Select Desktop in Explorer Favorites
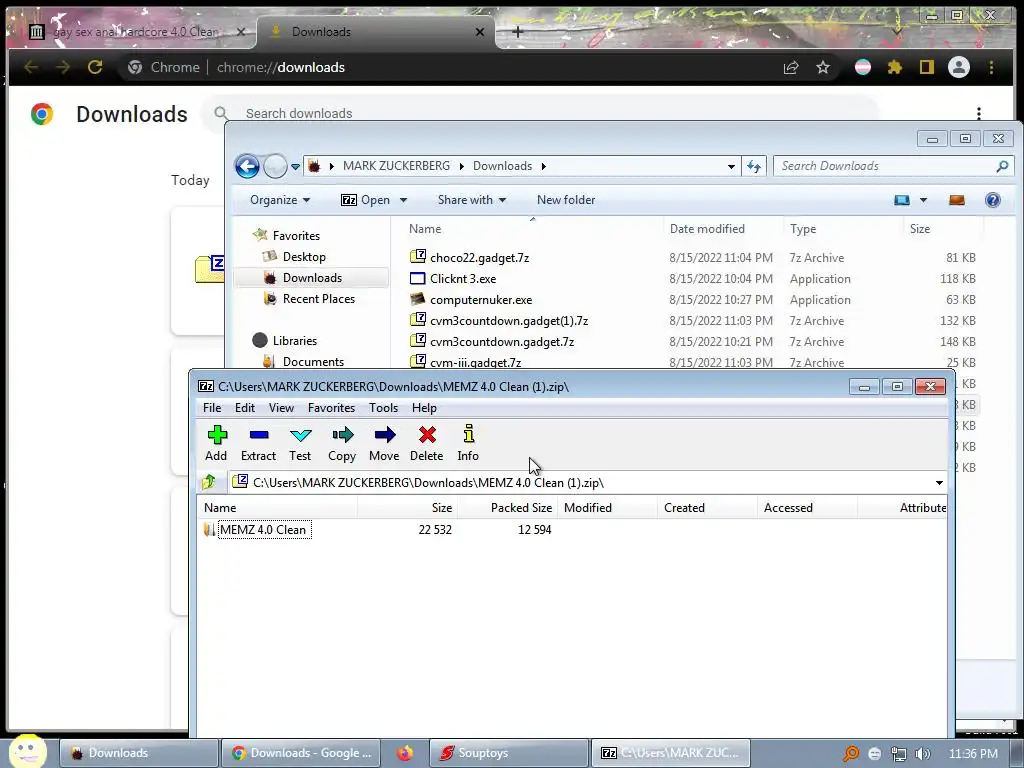This screenshot has height=768, width=1024. click(x=303, y=257)
